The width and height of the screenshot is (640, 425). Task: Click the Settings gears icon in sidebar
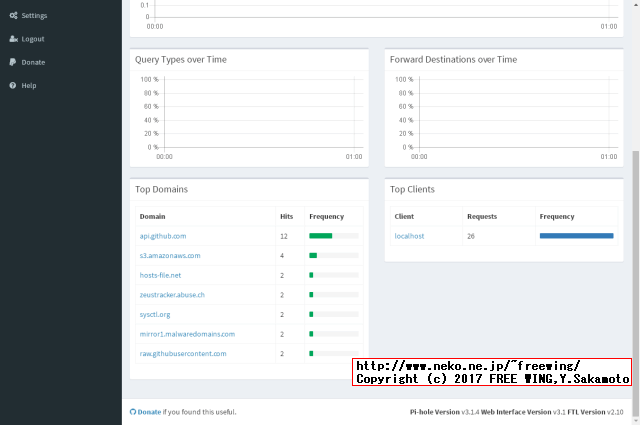click(x=13, y=16)
